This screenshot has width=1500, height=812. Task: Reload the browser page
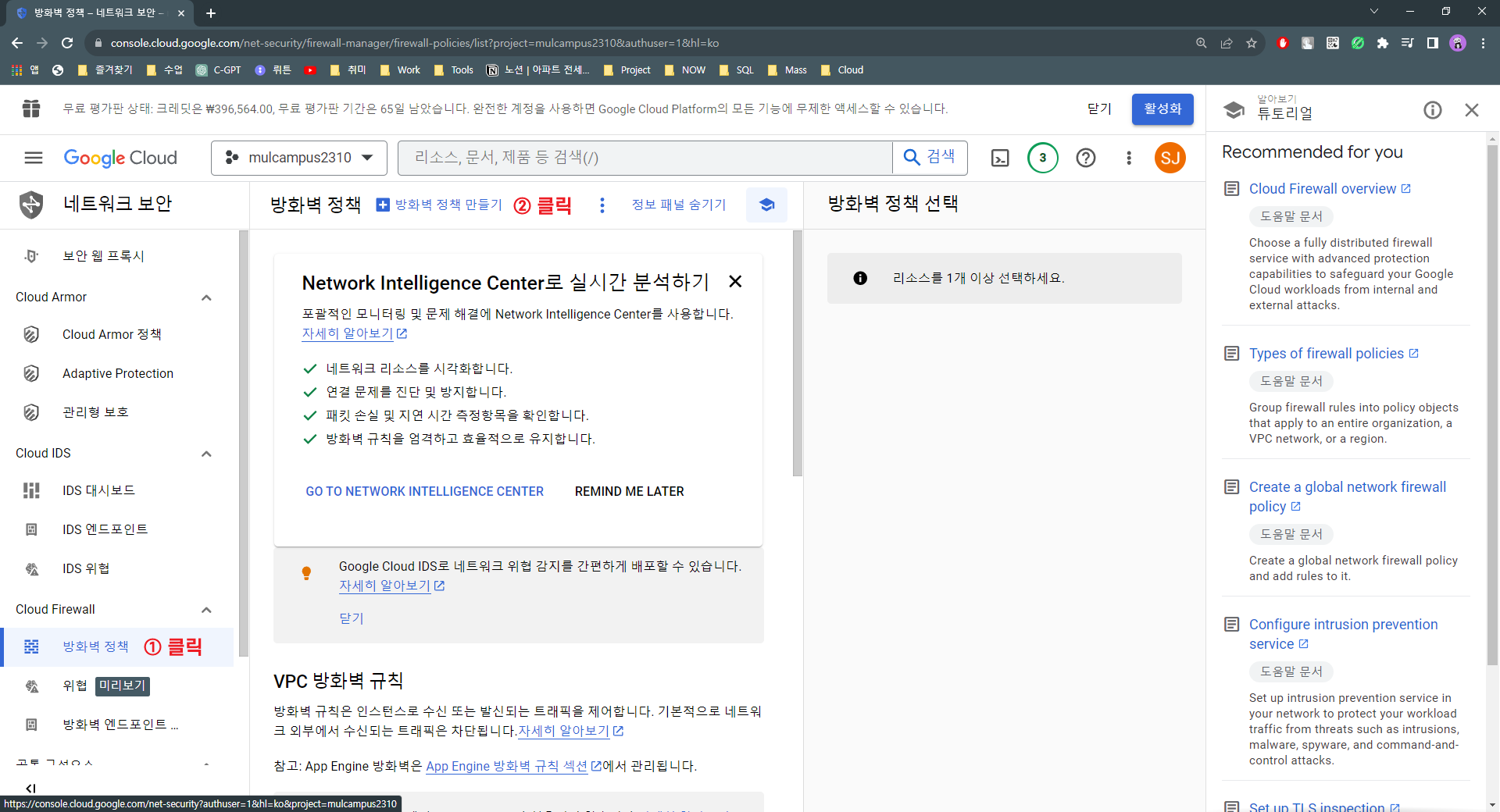[67, 43]
